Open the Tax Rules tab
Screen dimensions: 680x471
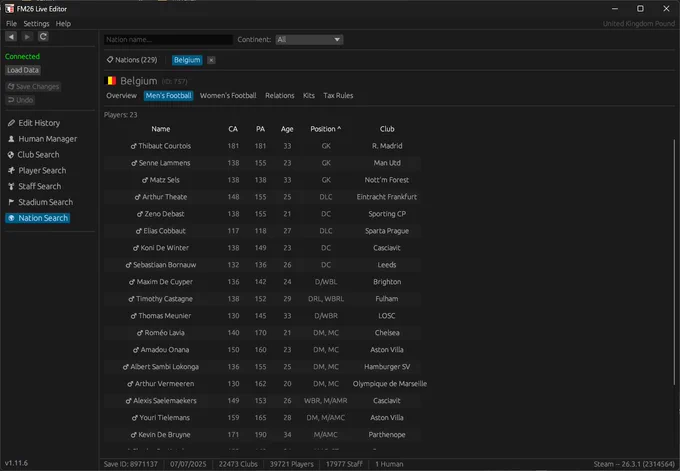(338, 95)
